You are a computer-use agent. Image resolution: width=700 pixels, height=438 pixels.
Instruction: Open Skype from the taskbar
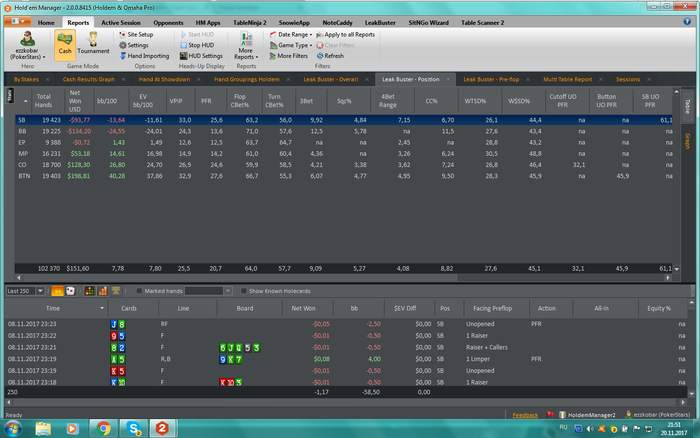[x=133, y=429]
